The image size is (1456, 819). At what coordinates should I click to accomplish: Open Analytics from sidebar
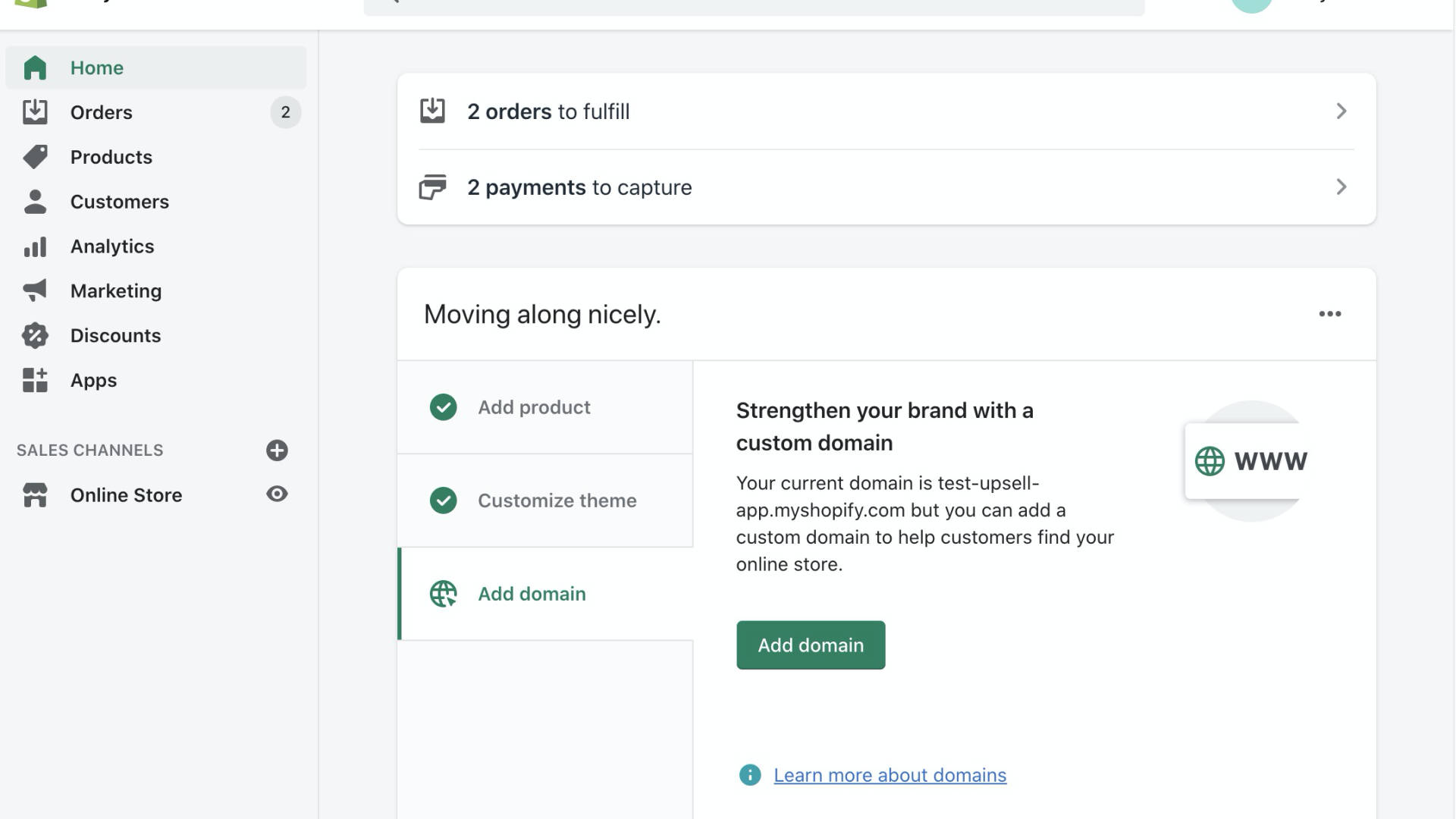click(156, 246)
